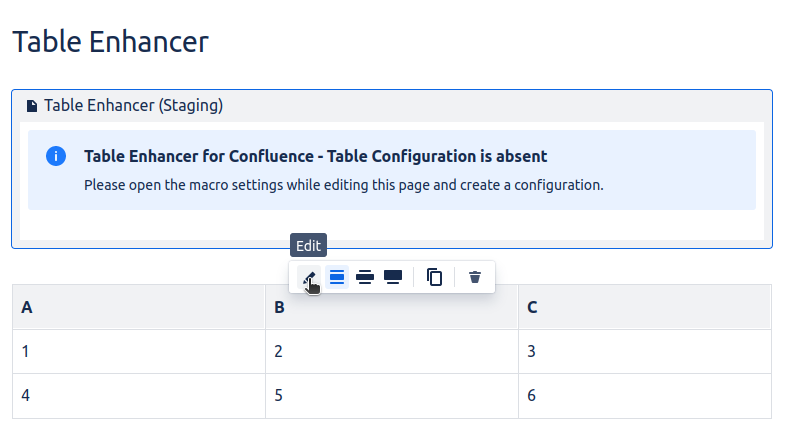The image size is (785, 436).
Task: Select header cell C
Action: tap(644, 307)
